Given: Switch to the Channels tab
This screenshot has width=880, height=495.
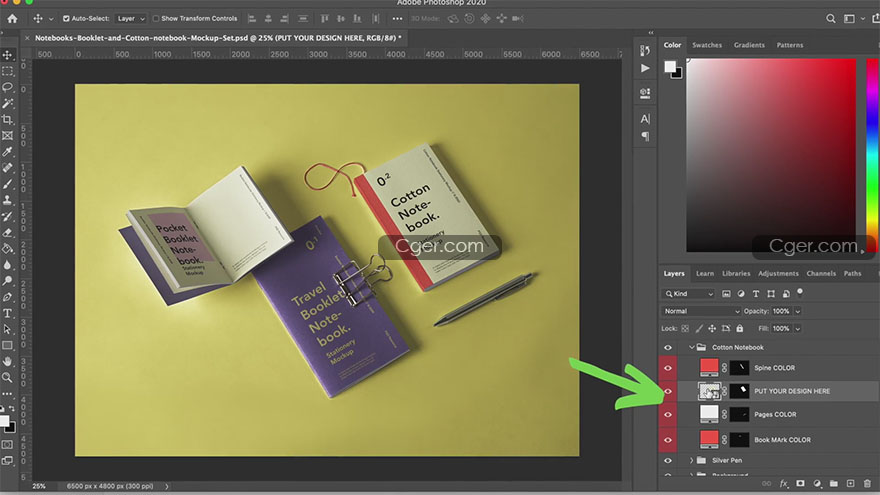Looking at the screenshot, I should [821, 273].
